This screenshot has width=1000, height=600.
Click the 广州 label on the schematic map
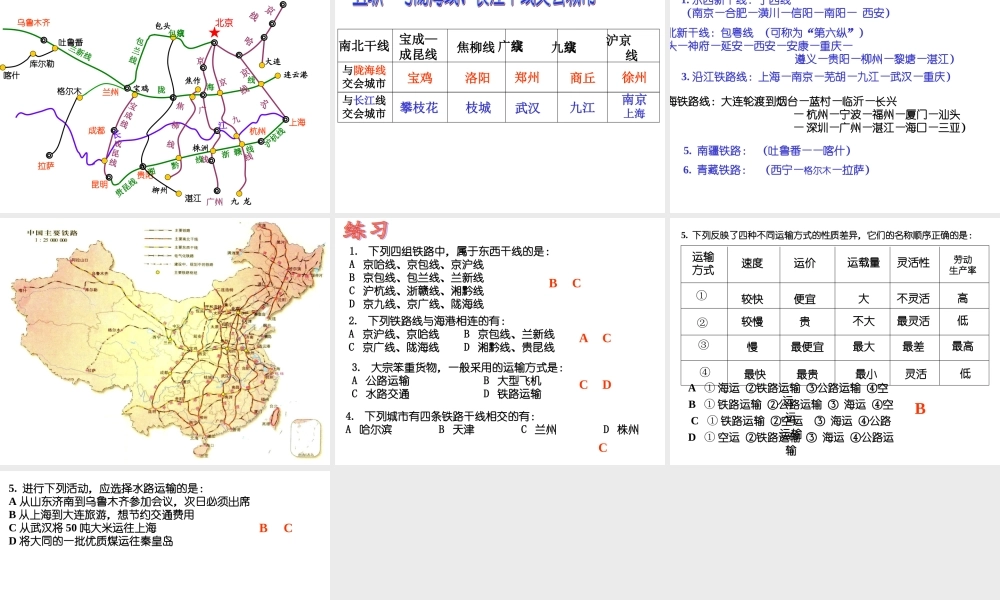(x=215, y=201)
